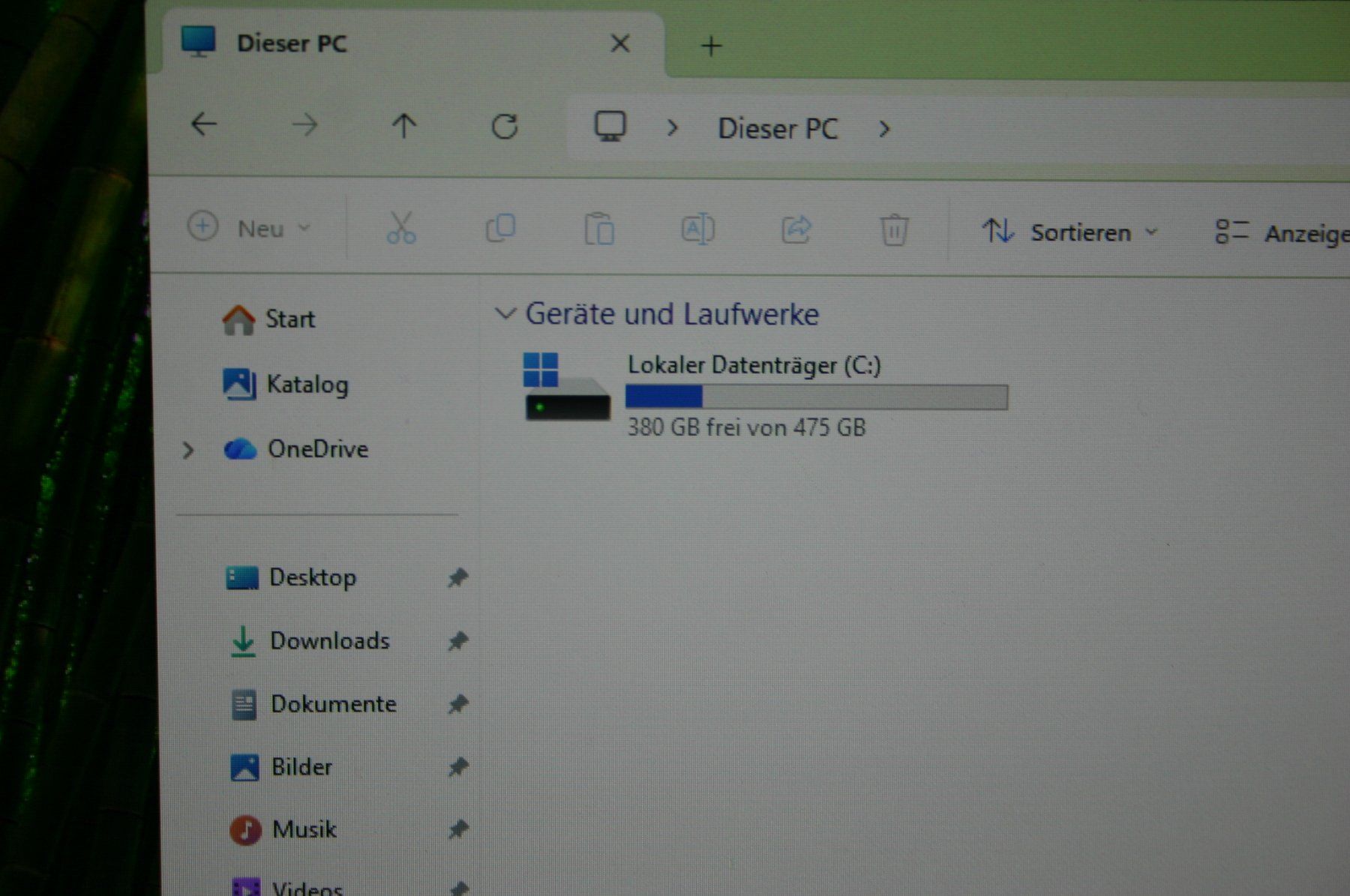Image resolution: width=1350 pixels, height=896 pixels.
Task: Select the C: drive icon
Action: (566, 388)
